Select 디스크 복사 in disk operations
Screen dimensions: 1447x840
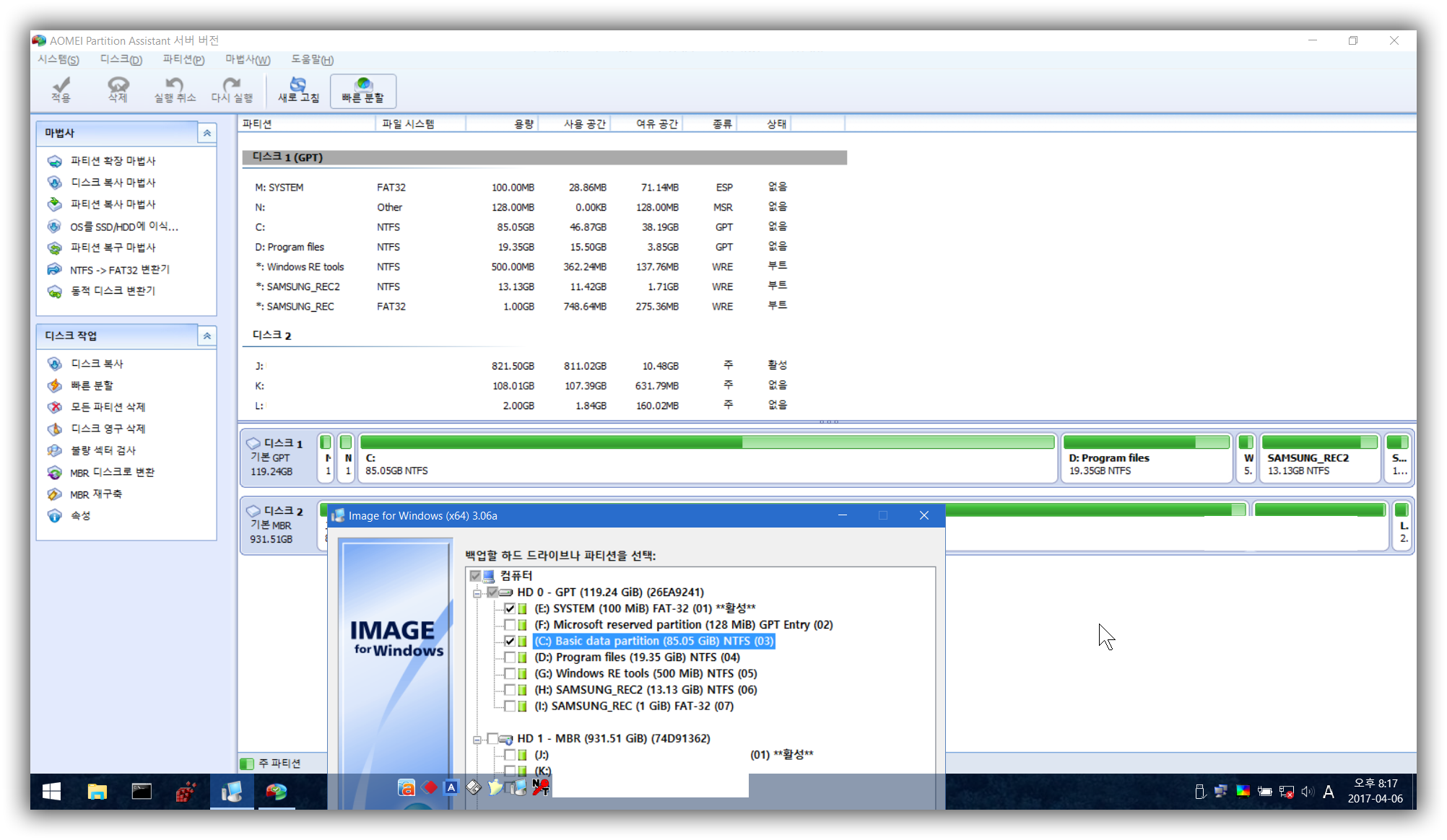pos(97,364)
